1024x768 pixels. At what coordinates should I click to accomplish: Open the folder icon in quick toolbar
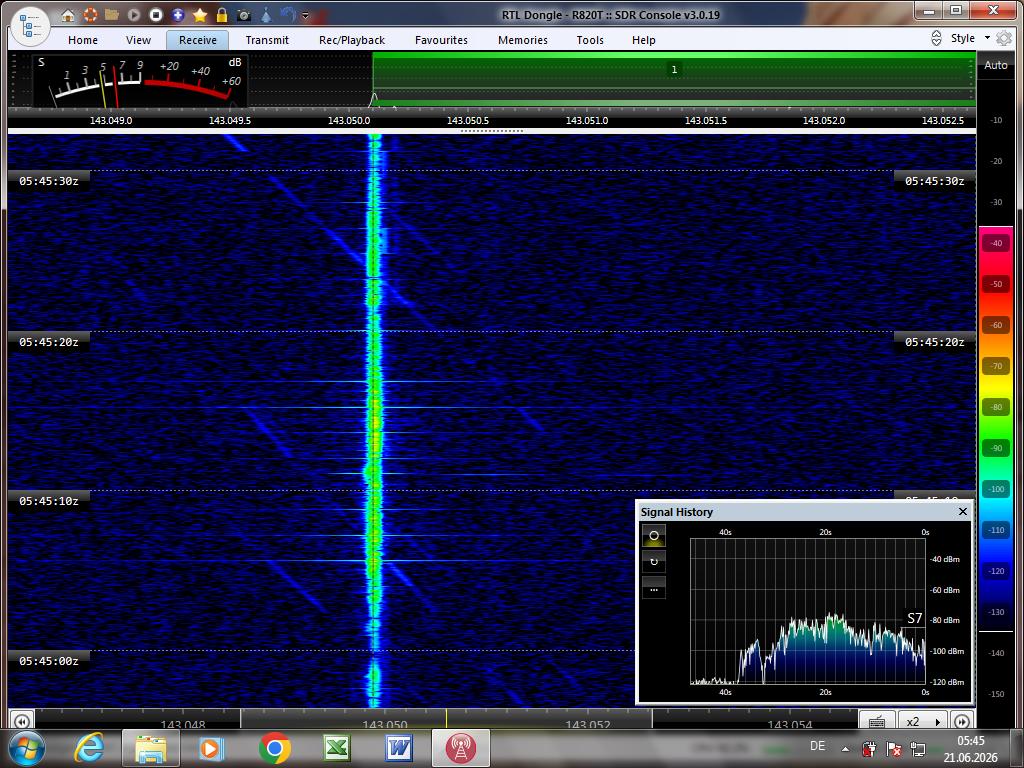click(x=112, y=14)
